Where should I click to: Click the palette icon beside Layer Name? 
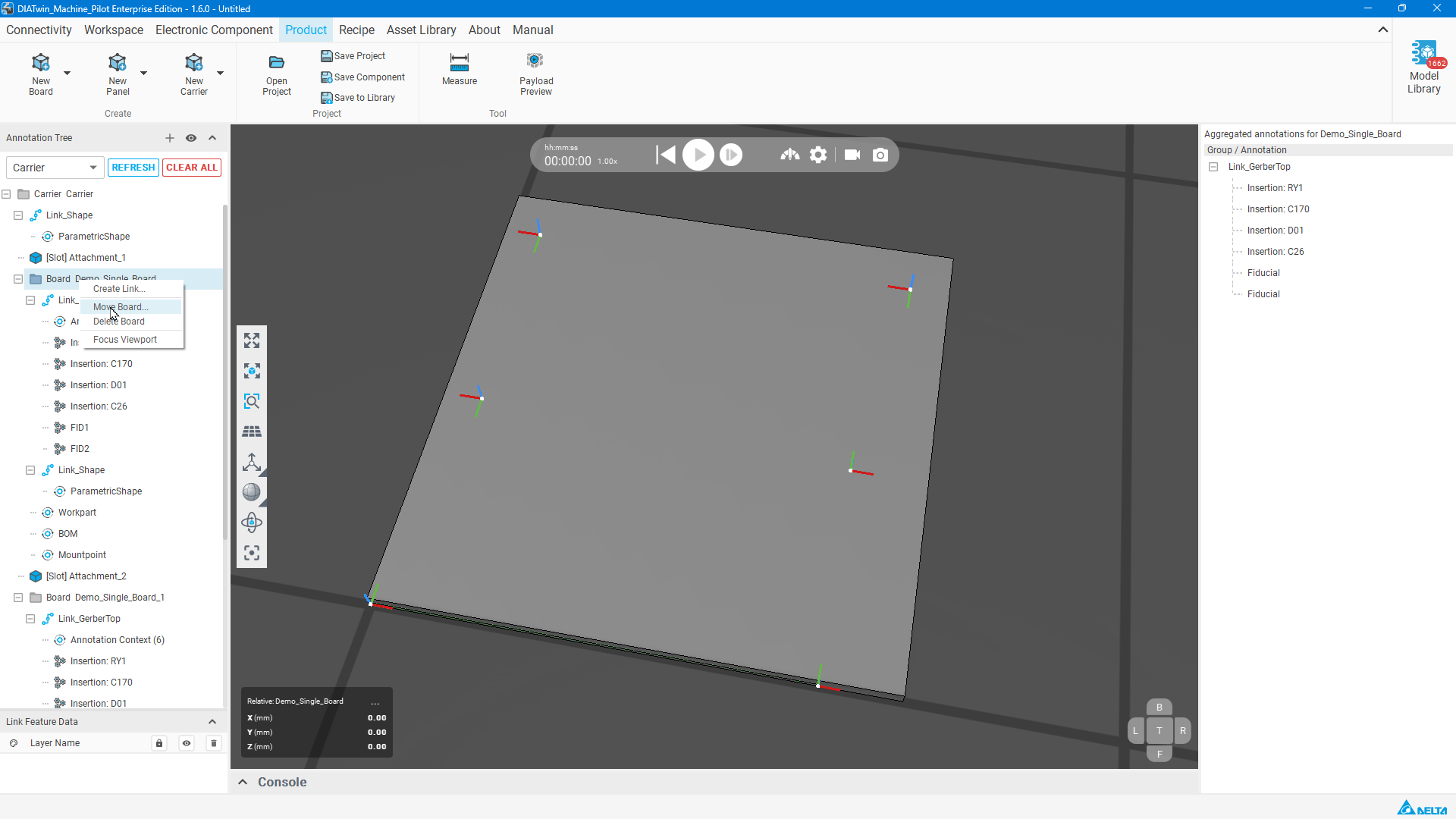pyautogui.click(x=14, y=743)
